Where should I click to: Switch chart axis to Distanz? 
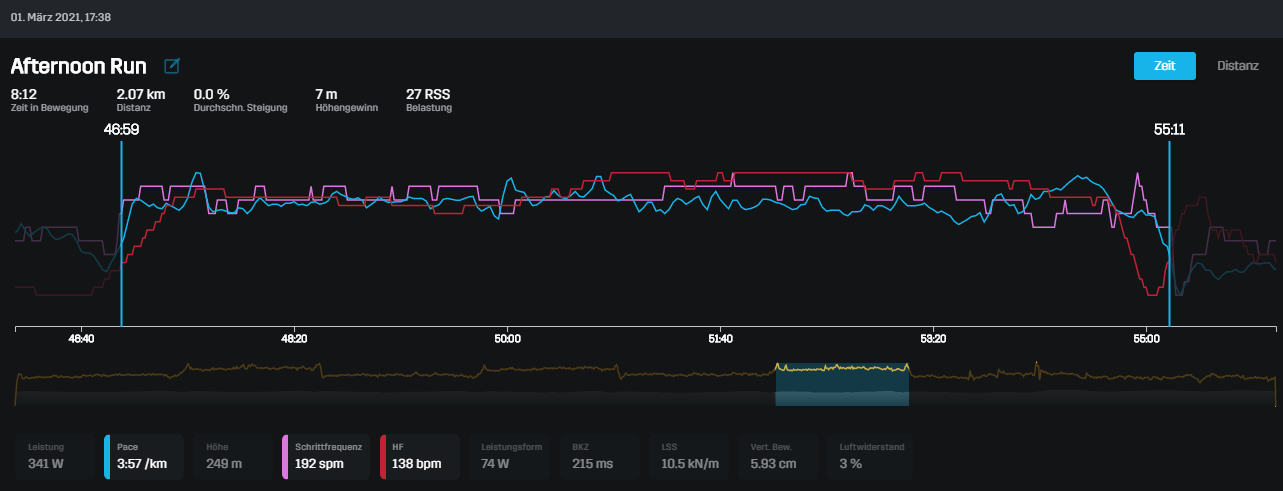point(1237,66)
